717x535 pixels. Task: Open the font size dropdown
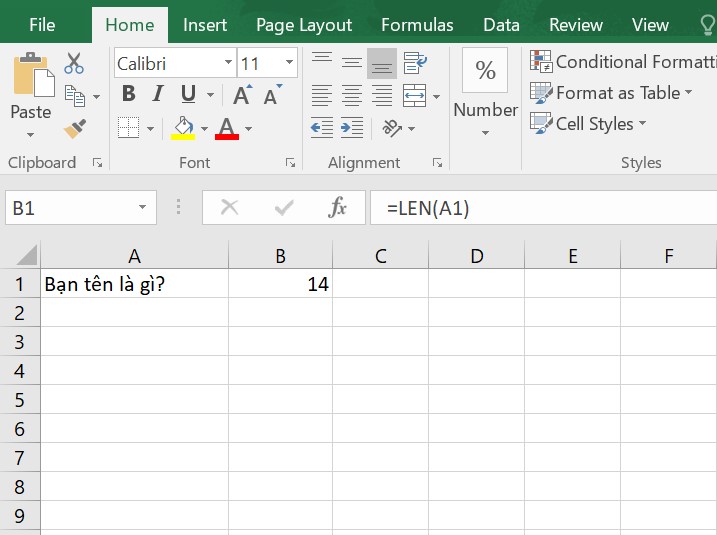pos(289,62)
